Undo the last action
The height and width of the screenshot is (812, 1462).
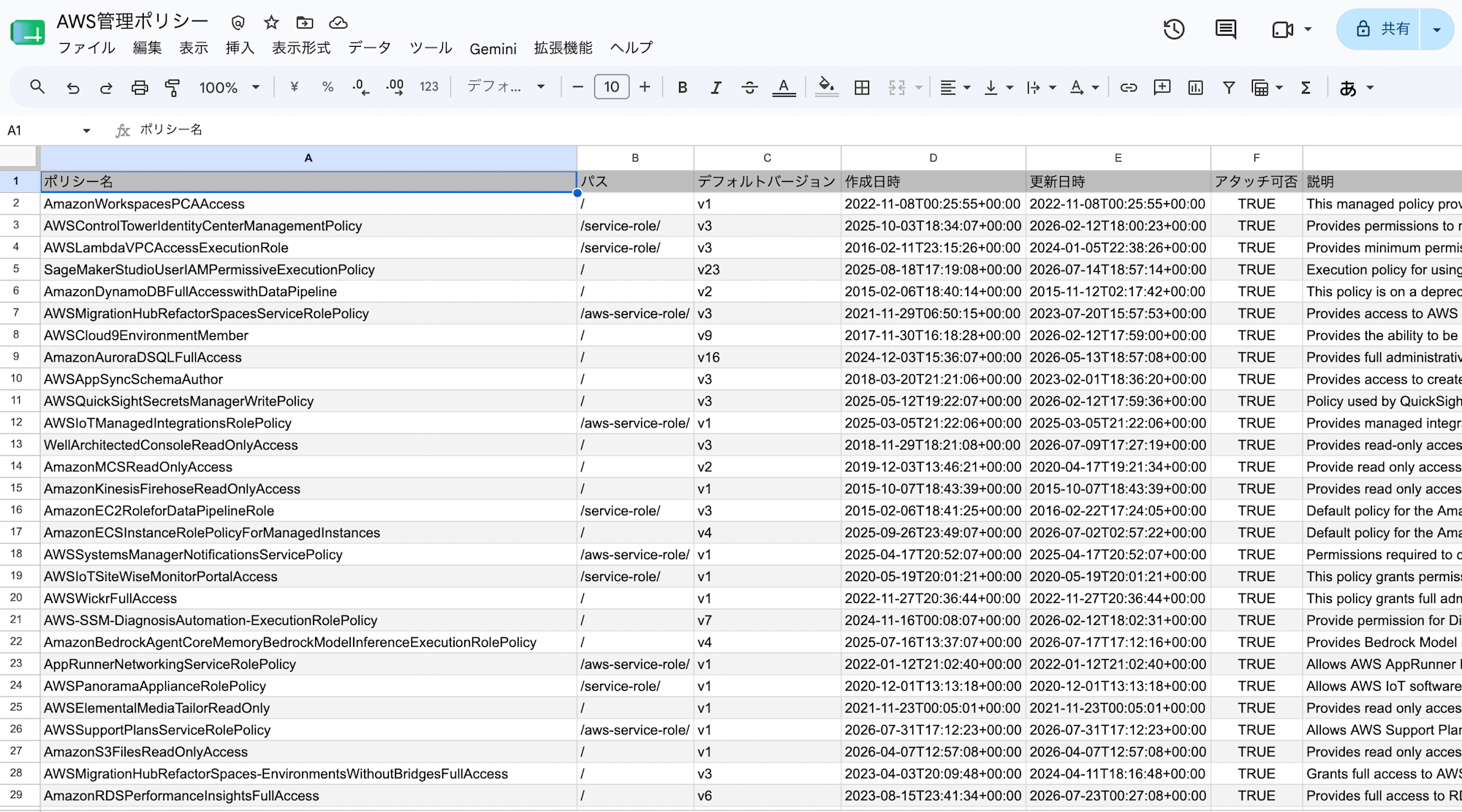tap(72, 88)
